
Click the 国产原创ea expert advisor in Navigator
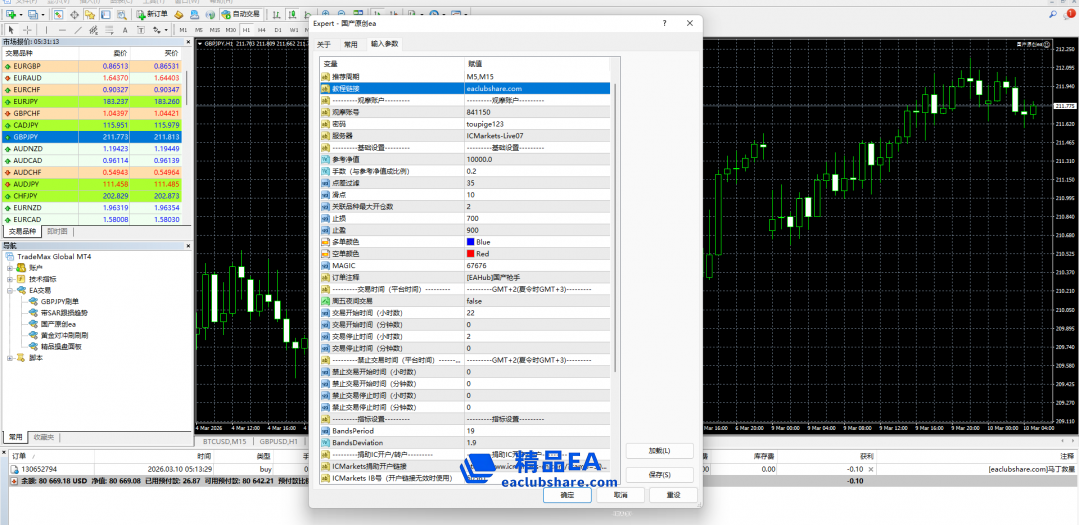click(59, 324)
